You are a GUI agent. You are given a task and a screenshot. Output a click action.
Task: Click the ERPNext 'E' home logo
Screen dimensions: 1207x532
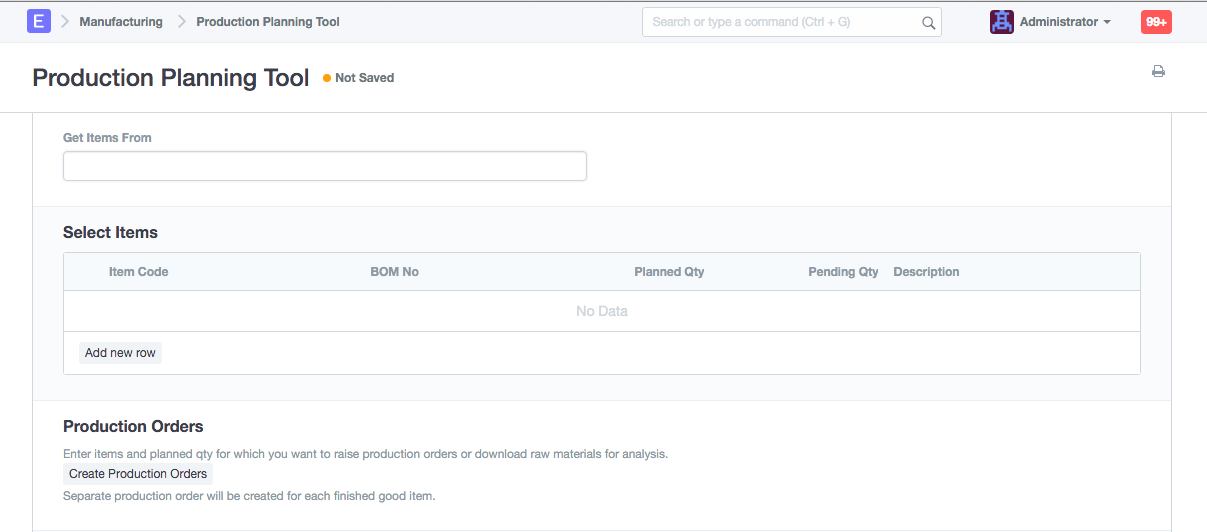point(39,21)
